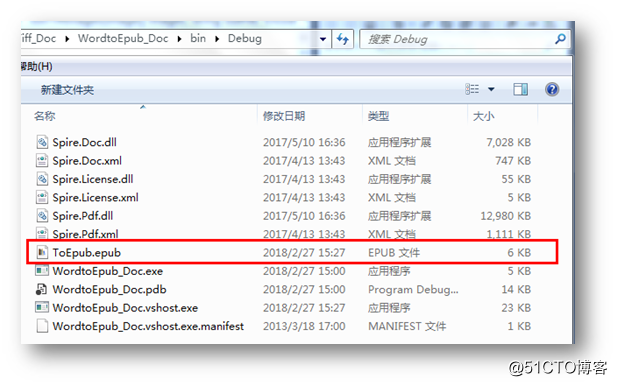
Task: Click the 1,111 KB size value
Action: click(x=509, y=234)
